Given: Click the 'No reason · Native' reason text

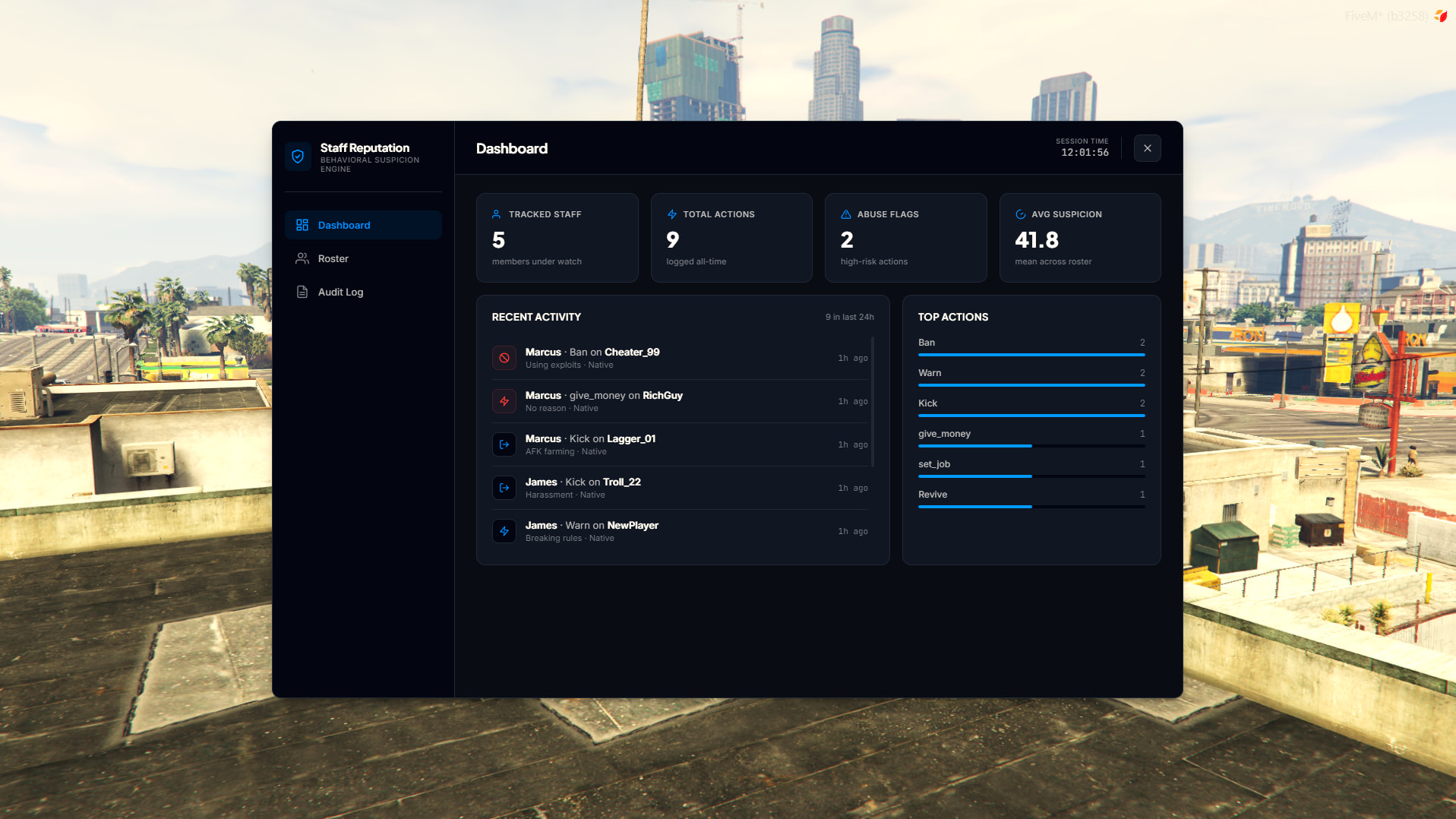Looking at the screenshot, I should 562,409.
